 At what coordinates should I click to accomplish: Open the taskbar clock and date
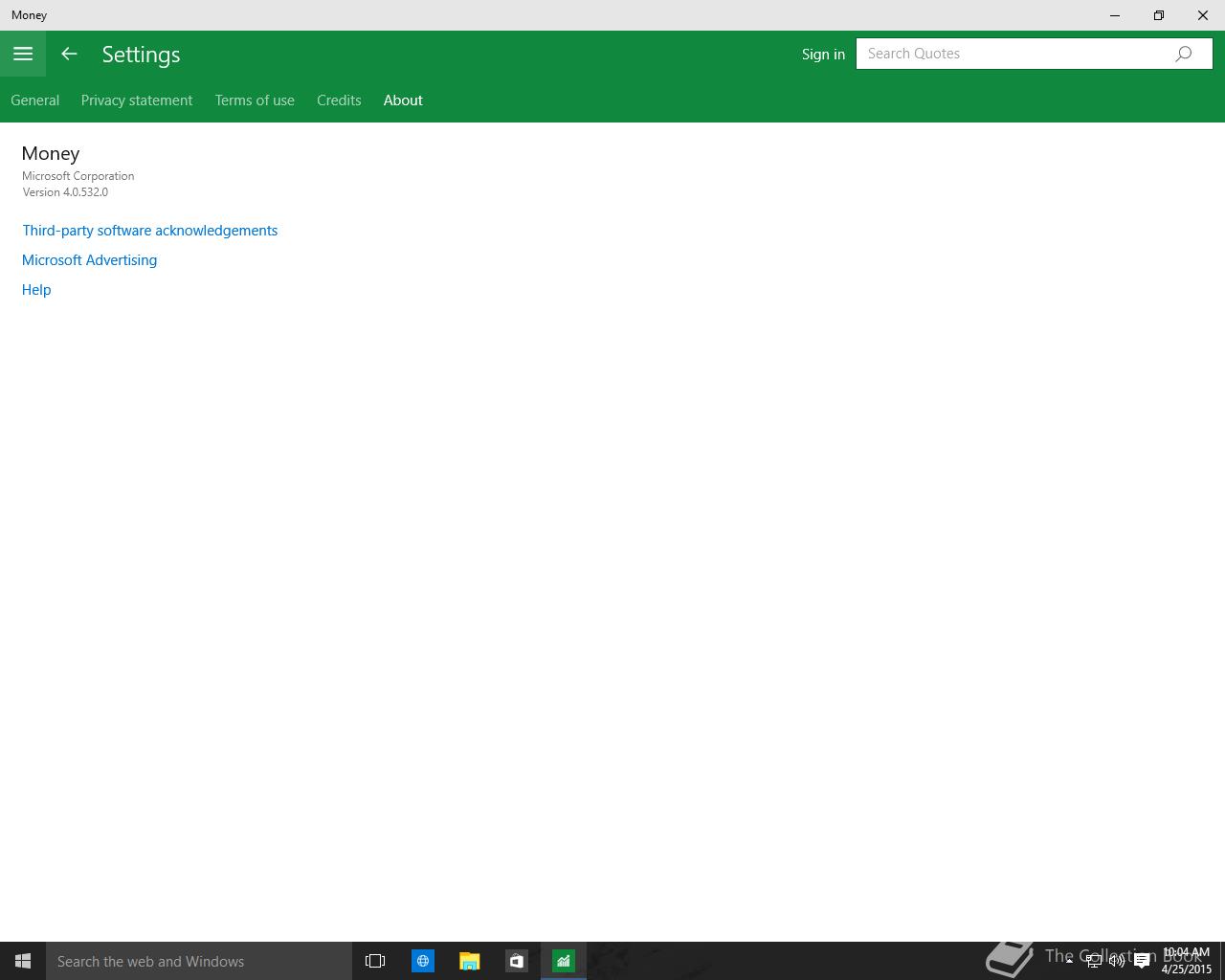point(1187,961)
